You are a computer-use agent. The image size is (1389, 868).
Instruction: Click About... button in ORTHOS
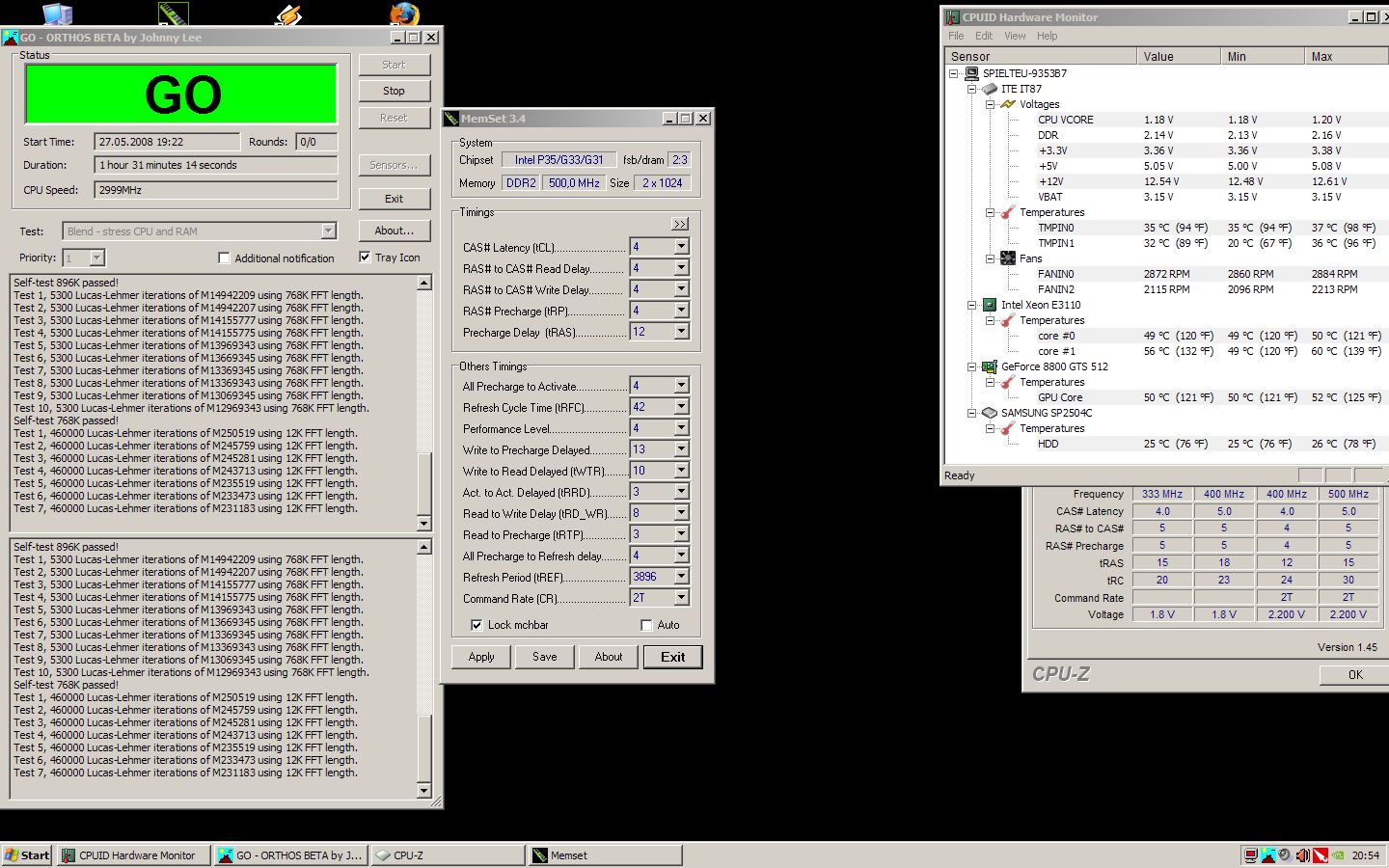394,231
